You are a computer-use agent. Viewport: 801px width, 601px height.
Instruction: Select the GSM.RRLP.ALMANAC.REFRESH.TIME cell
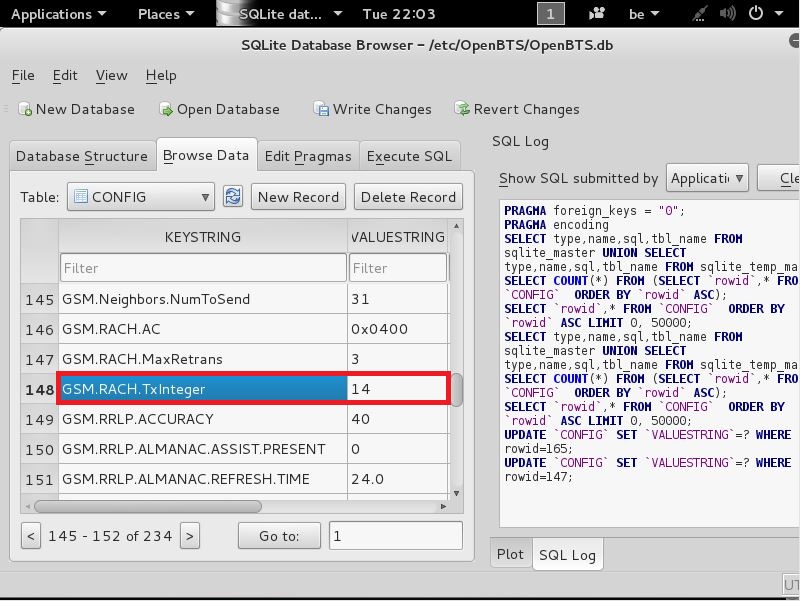(x=203, y=479)
